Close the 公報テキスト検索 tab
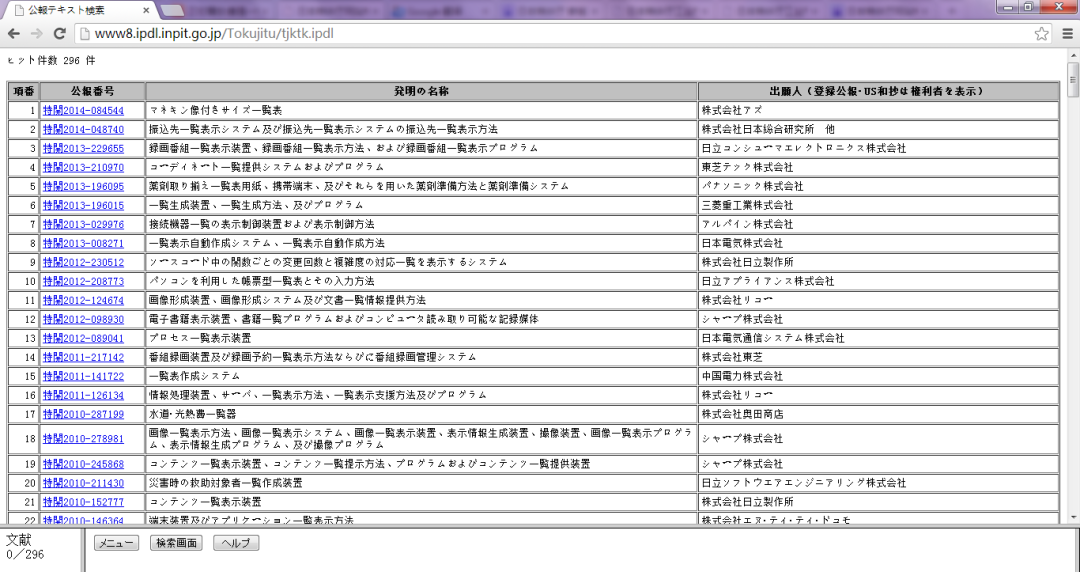Viewport: 1080px width, 572px height. pyautogui.click(x=146, y=11)
